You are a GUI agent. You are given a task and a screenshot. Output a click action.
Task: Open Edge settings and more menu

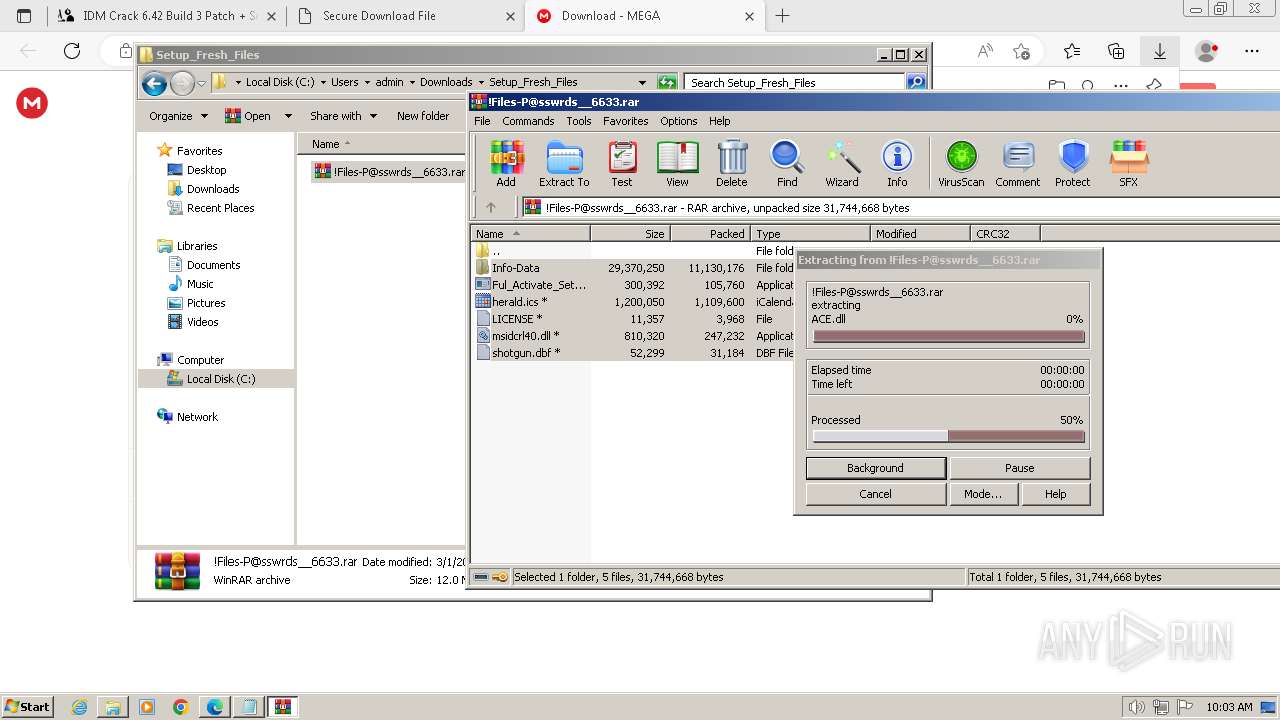point(1252,51)
